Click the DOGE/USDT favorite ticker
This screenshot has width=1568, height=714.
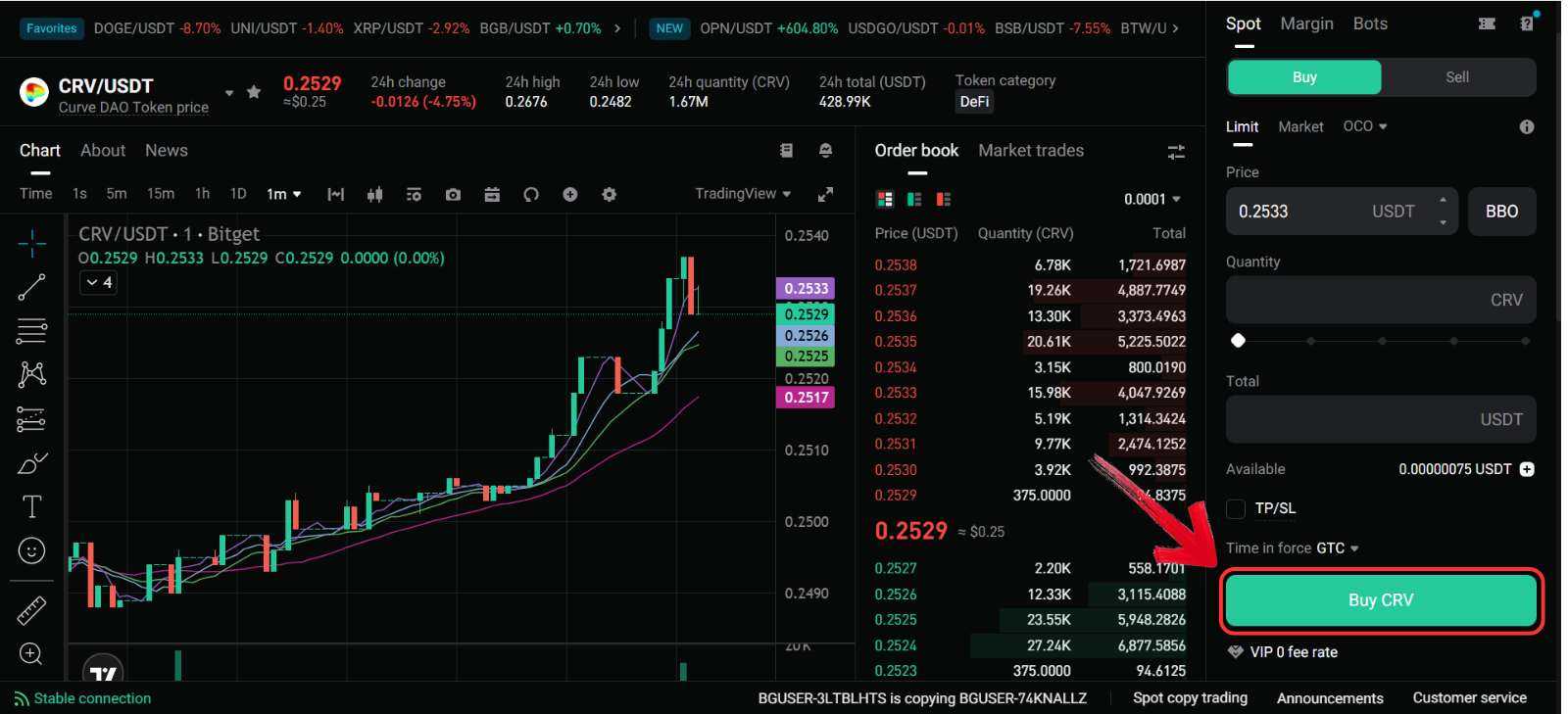coord(157,28)
